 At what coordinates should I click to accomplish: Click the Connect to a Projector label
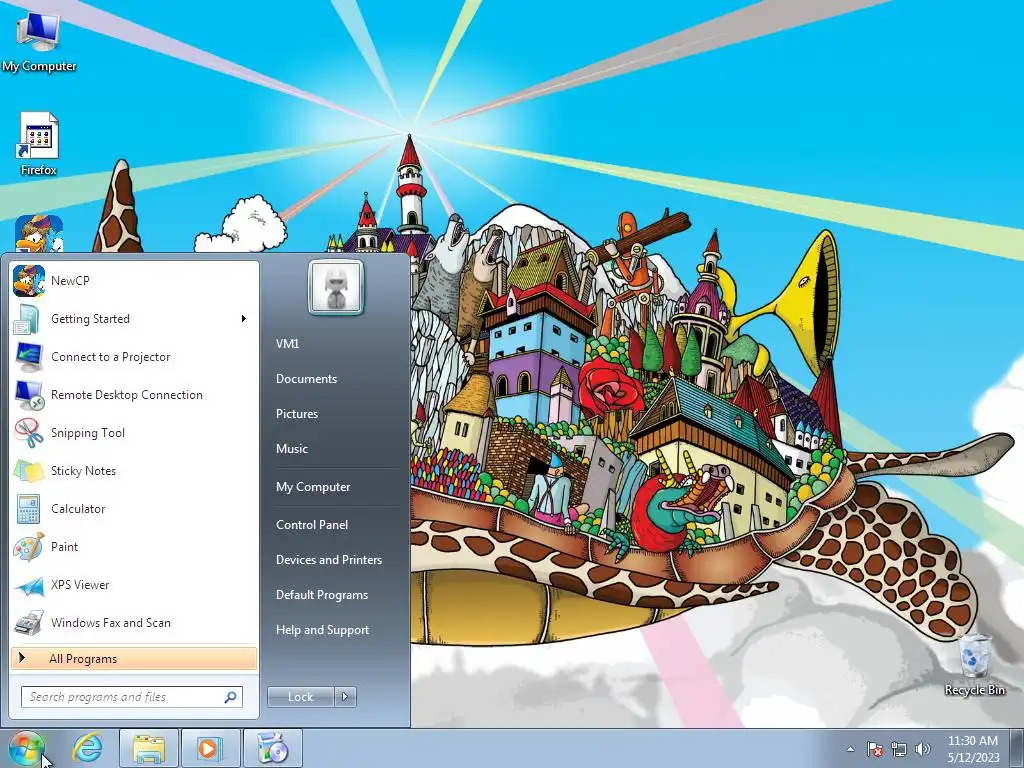(x=110, y=357)
